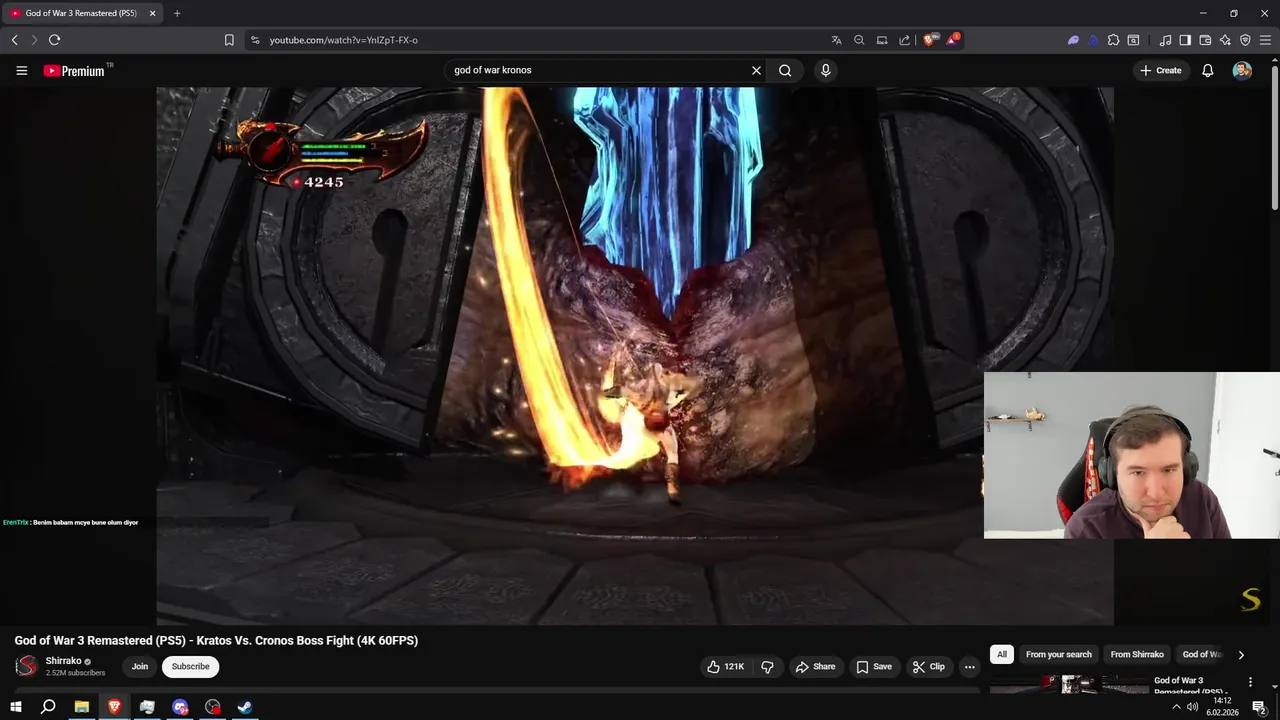Screen dimensions: 1280x720
Task: Open Windows taskbar search
Action: (48, 707)
